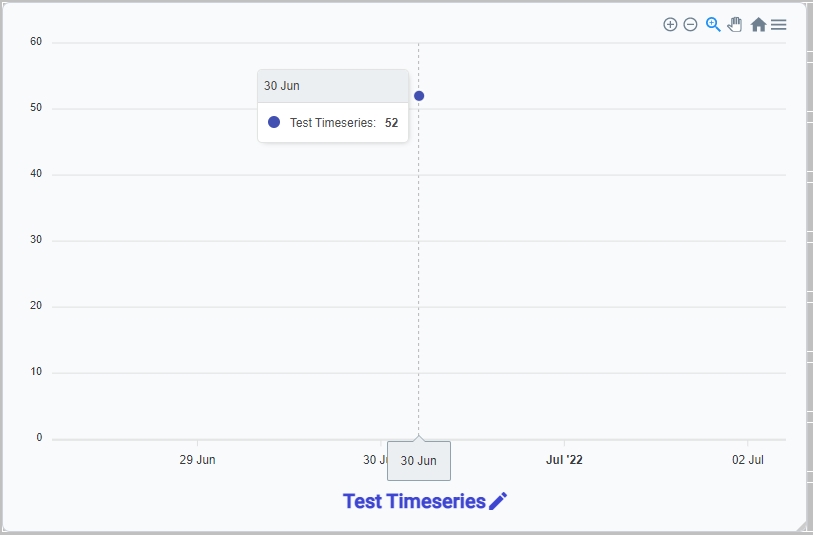Click the blue series marker in tooltip
Screen dimensions: 813x535
pos(274,122)
